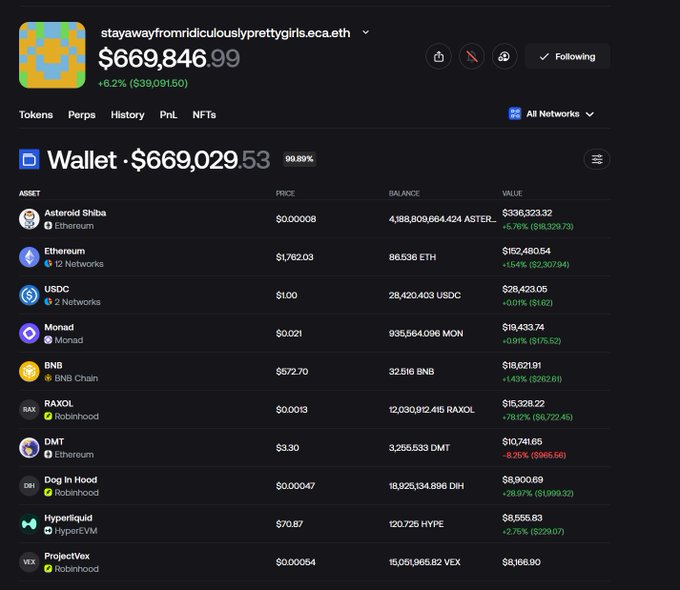Switch to the Perps tab
This screenshot has height=590, width=680.
(82, 115)
